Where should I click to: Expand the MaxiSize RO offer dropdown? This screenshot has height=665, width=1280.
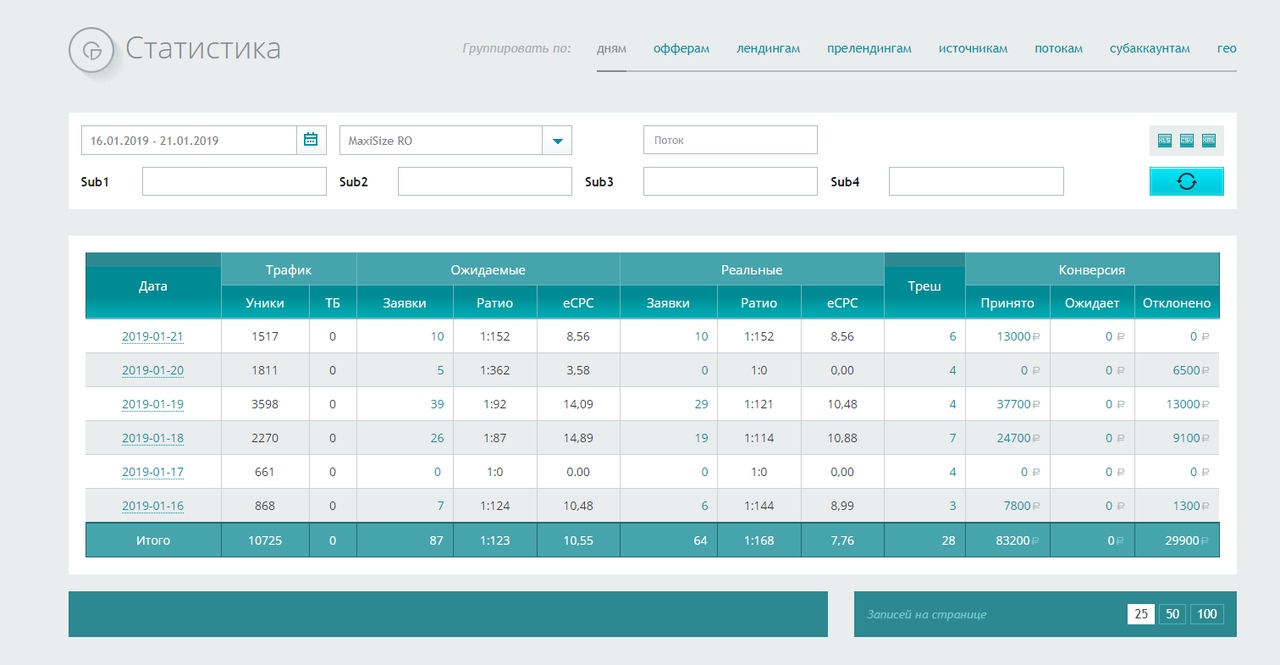pyautogui.click(x=557, y=140)
